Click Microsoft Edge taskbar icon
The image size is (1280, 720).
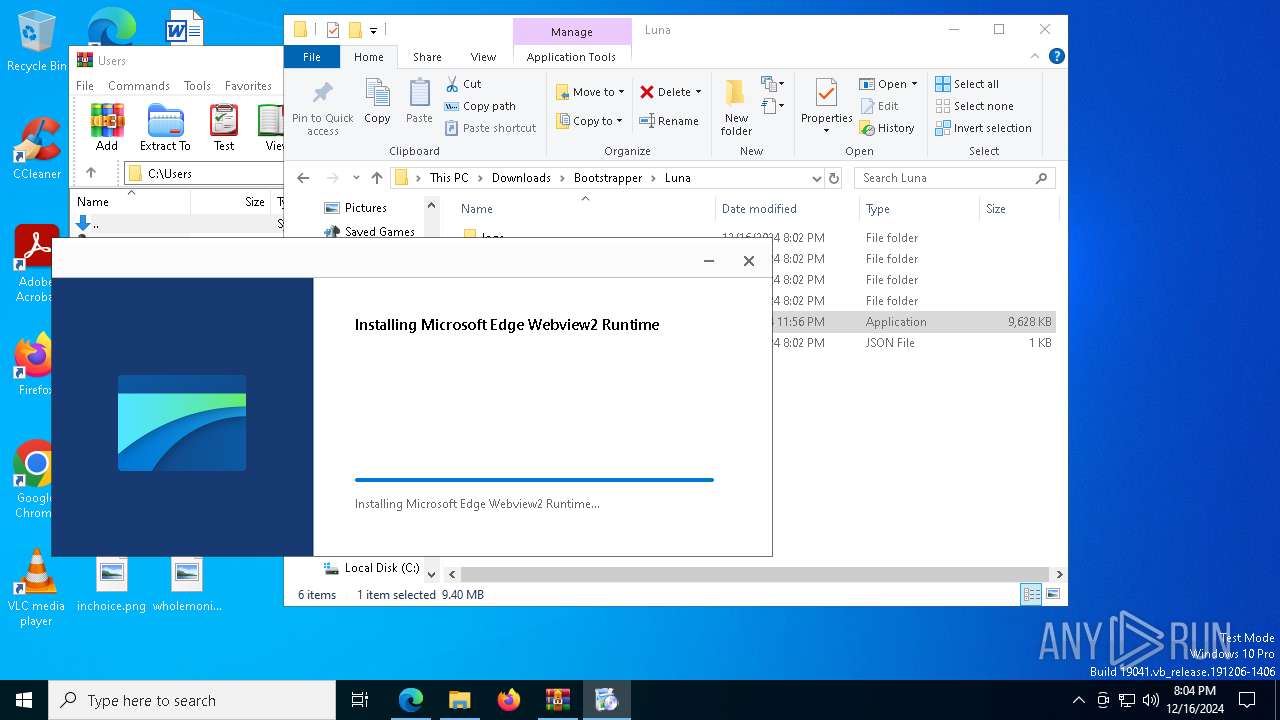point(411,700)
